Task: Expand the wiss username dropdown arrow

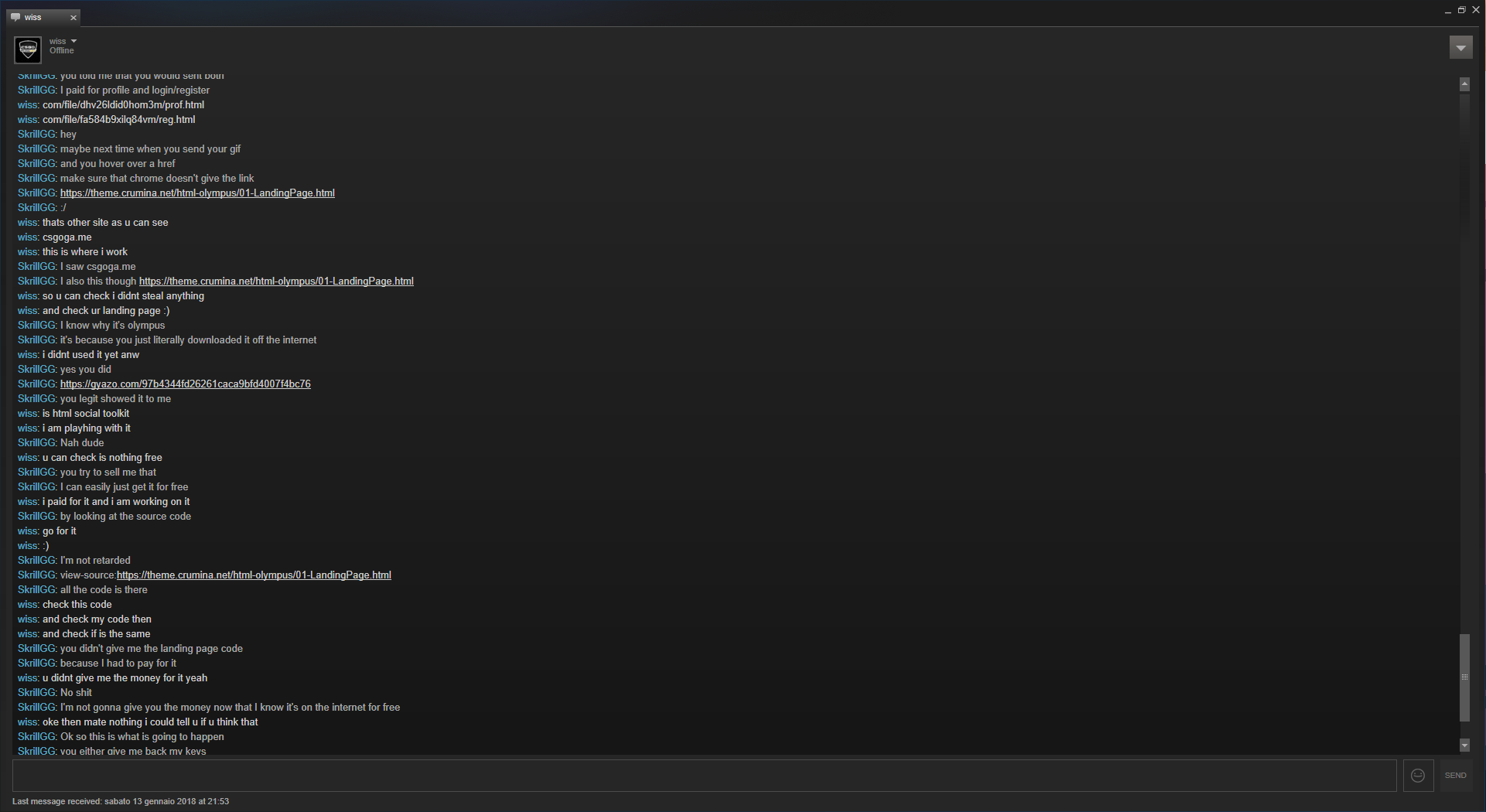Action: [73, 41]
